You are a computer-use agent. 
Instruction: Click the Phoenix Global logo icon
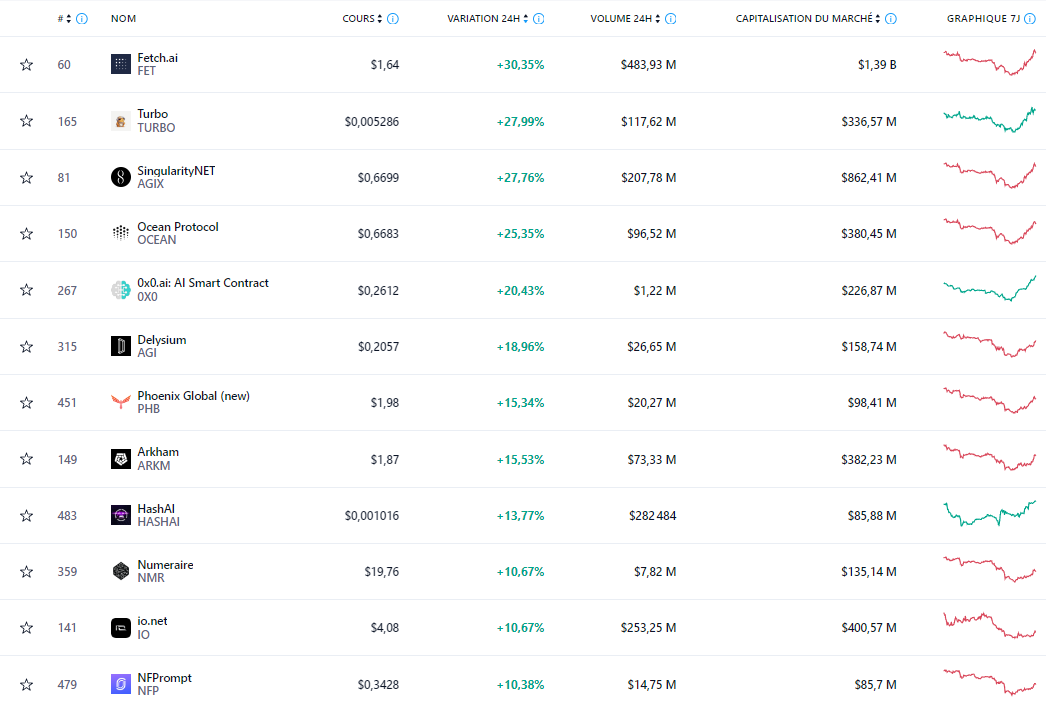121,402
